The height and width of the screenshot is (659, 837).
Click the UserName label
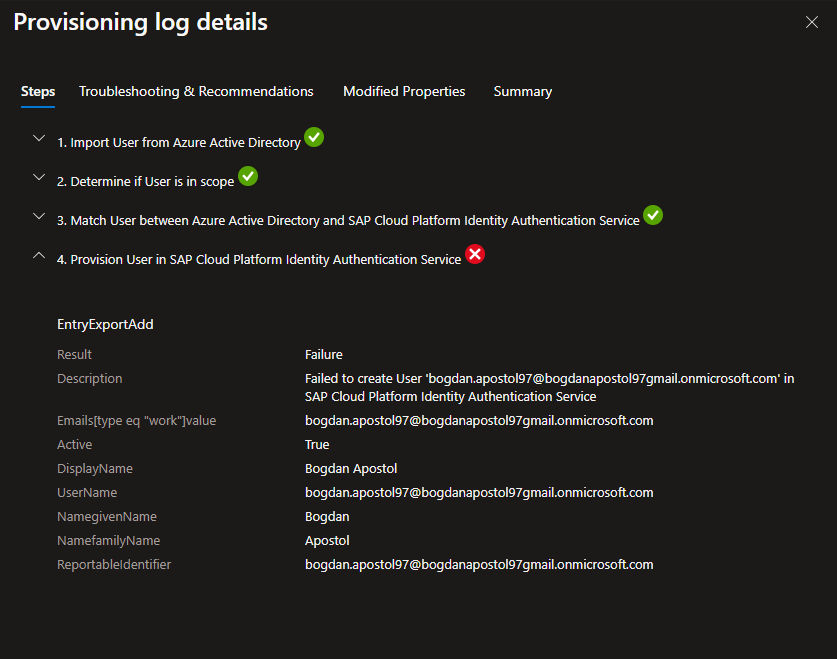87,493
